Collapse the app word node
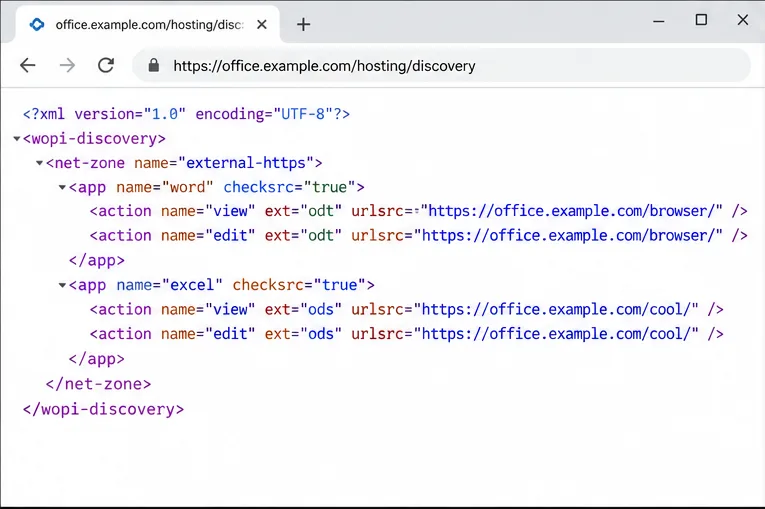This screenshot has height=509, width=765. coord(62,187)
